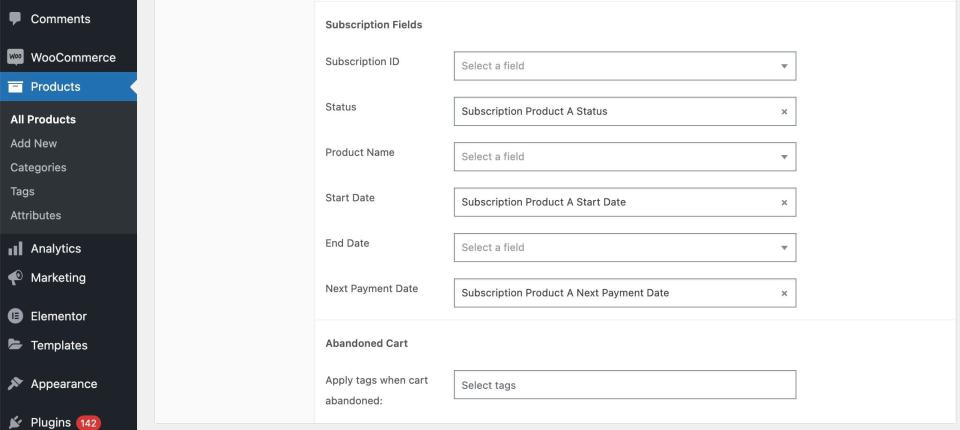Click the Marketing megaphone icon
Screen dimensions: 960x430
point(15,278)
